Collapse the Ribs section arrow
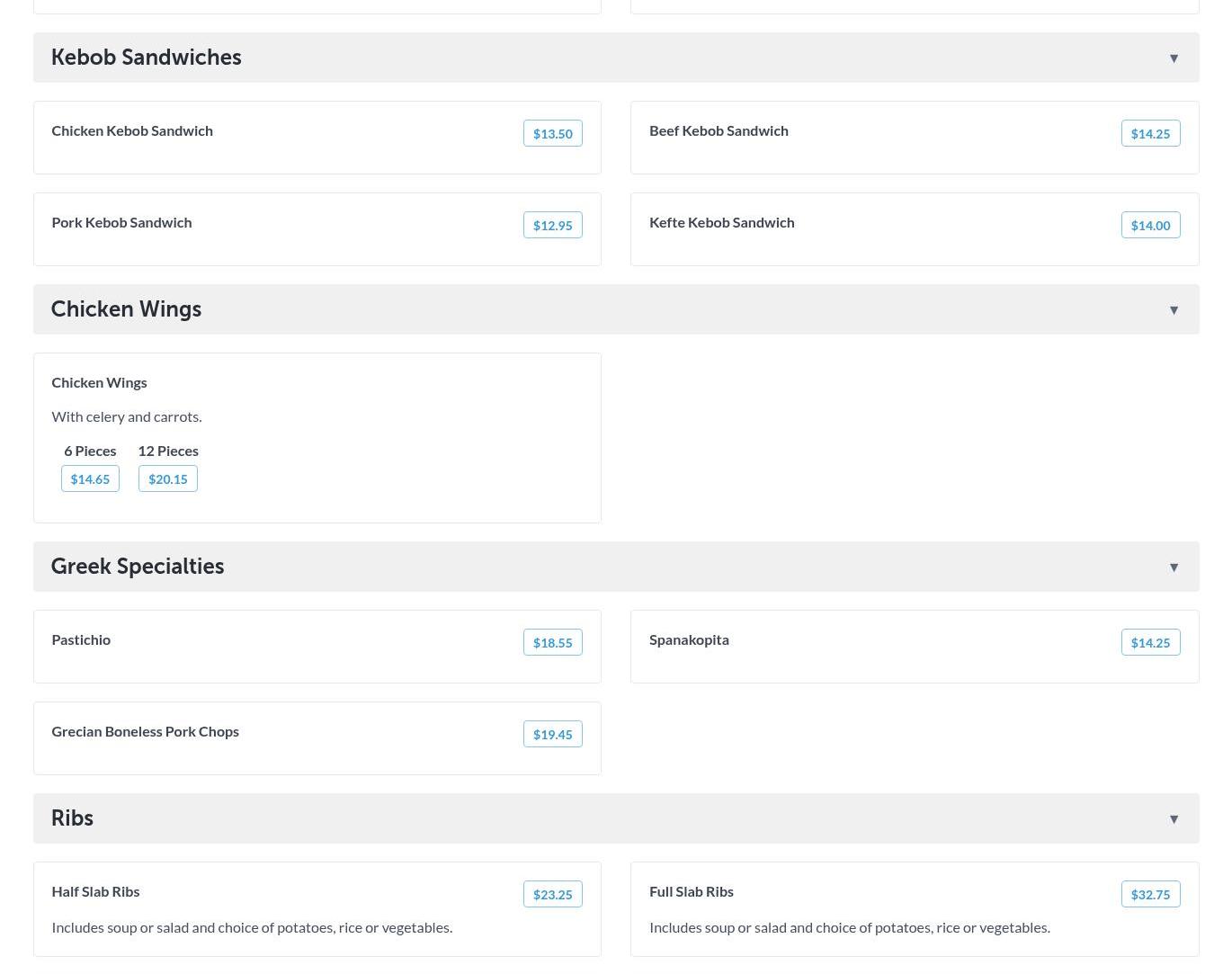Screen dimensions: 1232x974 pos(1174,819)
